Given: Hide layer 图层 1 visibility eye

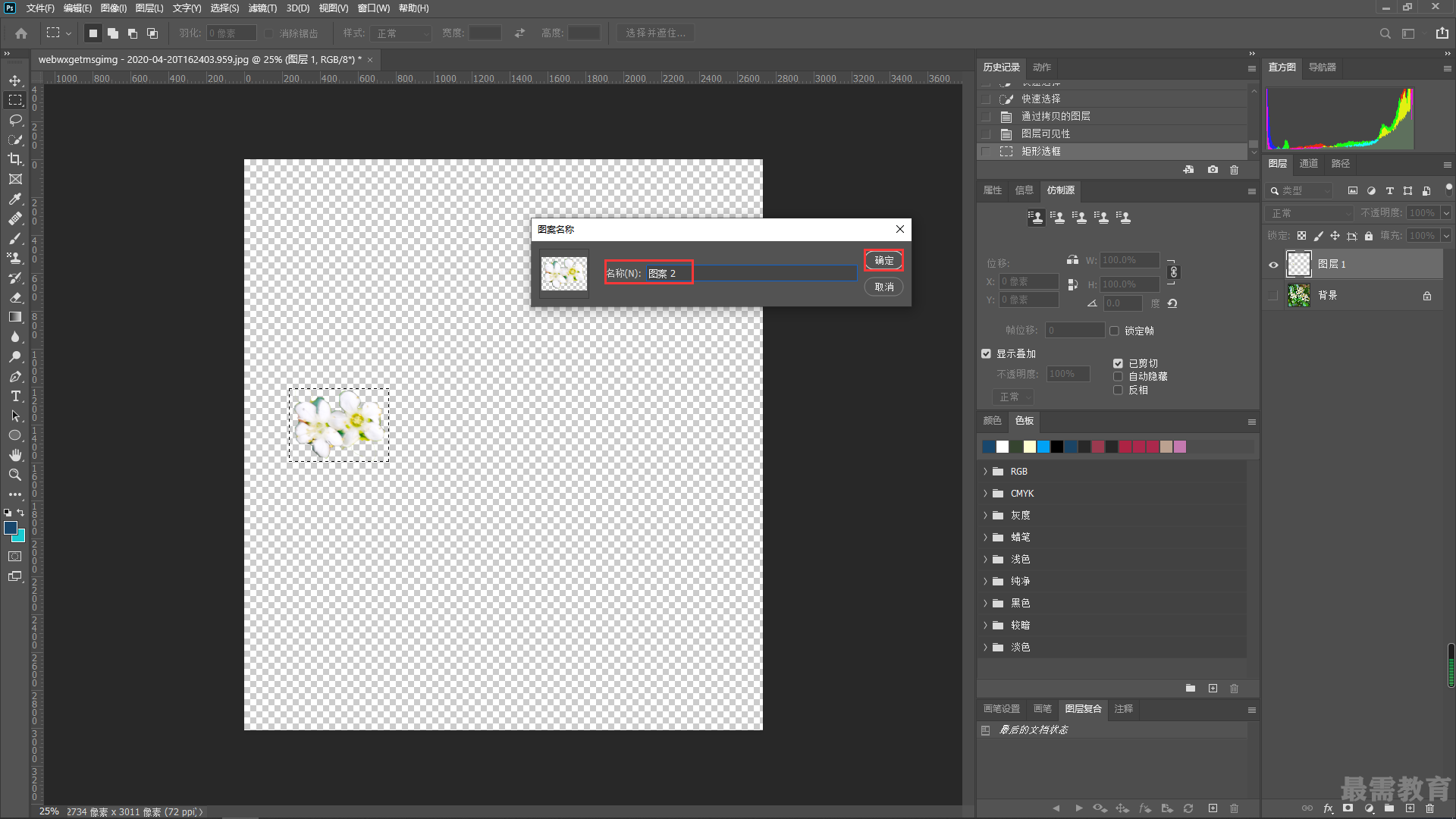Looking at the screenshot, I should click(x=1273, y=265).
